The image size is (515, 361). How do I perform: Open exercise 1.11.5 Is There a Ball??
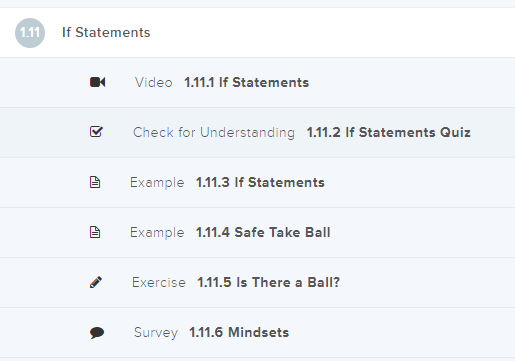(x=269, y=282)
